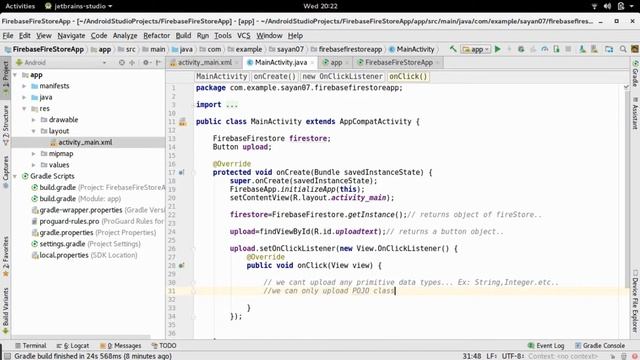Switch to the app editor tab
This screenshot has height=360, width=640.
(x=336, y=62)
